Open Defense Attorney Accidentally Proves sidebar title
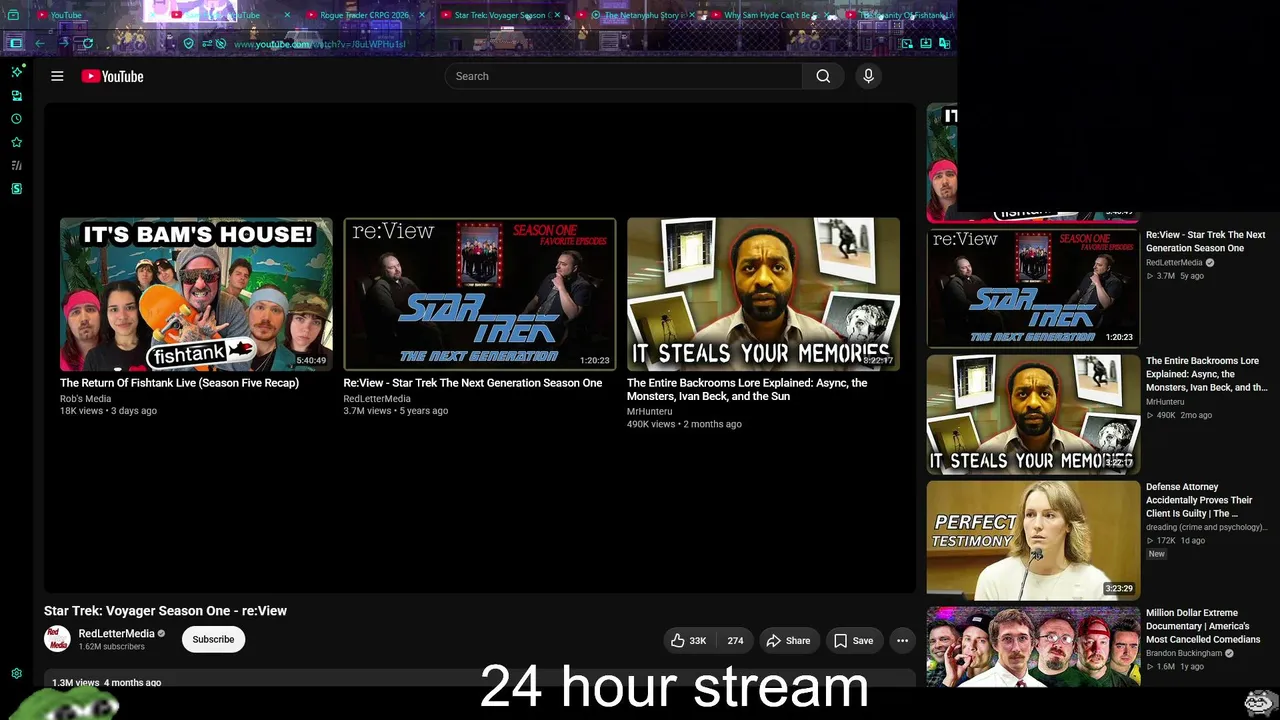Screen dimensions: 1280x720 click(1199, 500)
